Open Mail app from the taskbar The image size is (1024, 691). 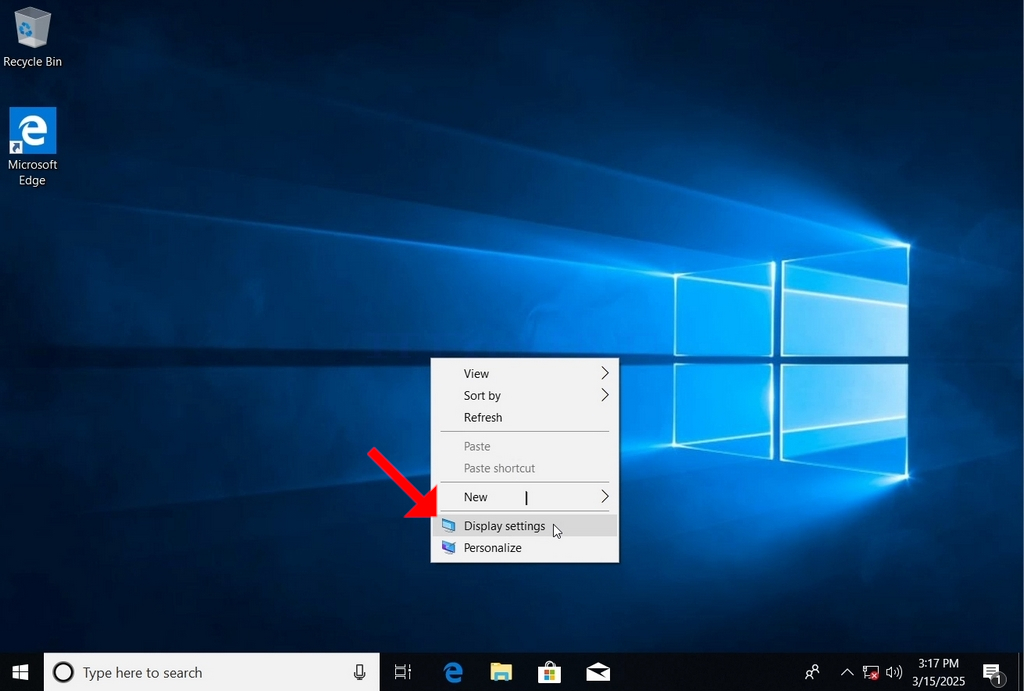[598, 672]
